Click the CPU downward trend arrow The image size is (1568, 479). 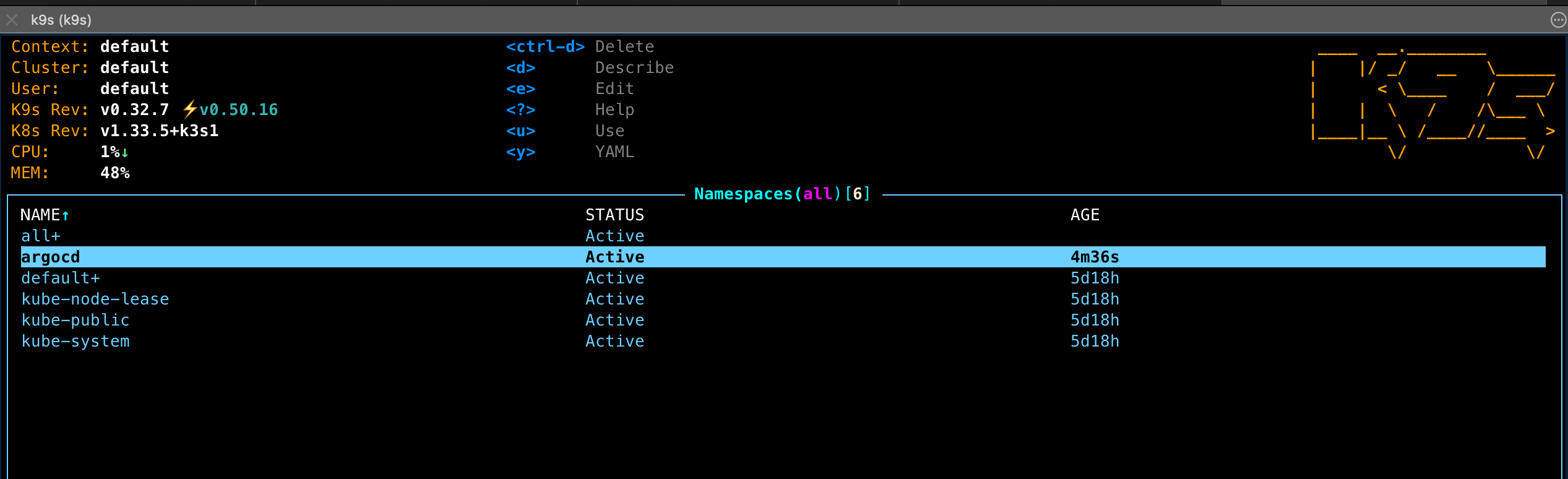[125, 152]
